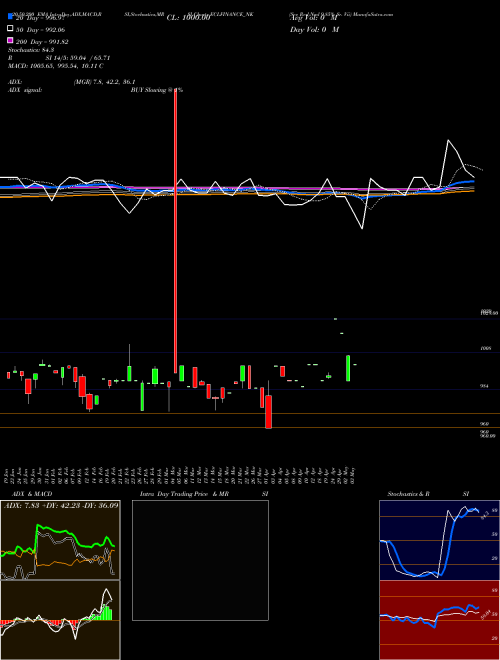Click the 'ADX: 7.83 +DY: 42.23 -DY: 36.09' header
Screen dimensions: 500x660
point(61,505)
